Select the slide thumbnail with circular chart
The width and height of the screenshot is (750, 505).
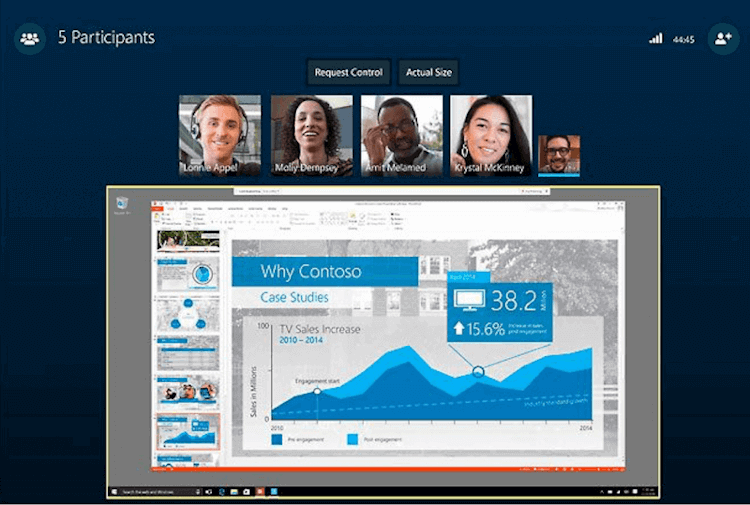tap(188, 274)
